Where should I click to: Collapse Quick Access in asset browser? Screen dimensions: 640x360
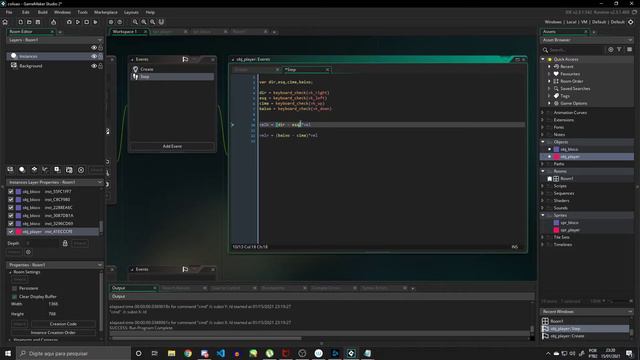click(x=543, y=60)
